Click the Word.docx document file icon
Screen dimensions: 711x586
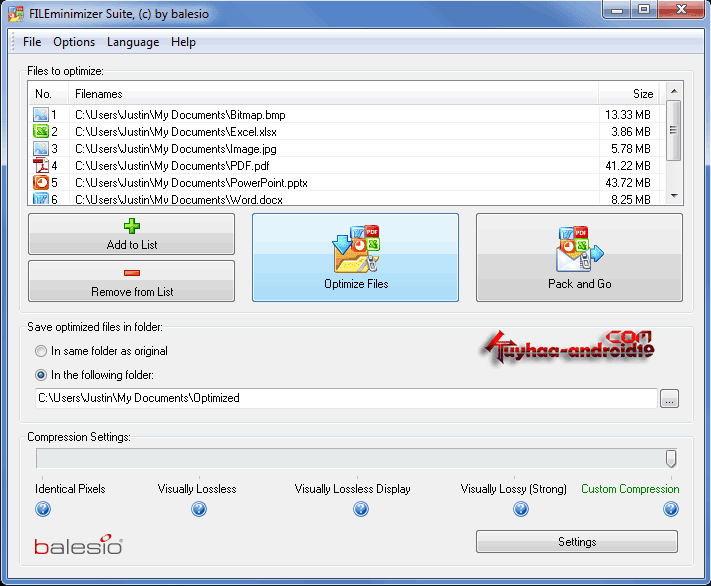coord(41,199)
